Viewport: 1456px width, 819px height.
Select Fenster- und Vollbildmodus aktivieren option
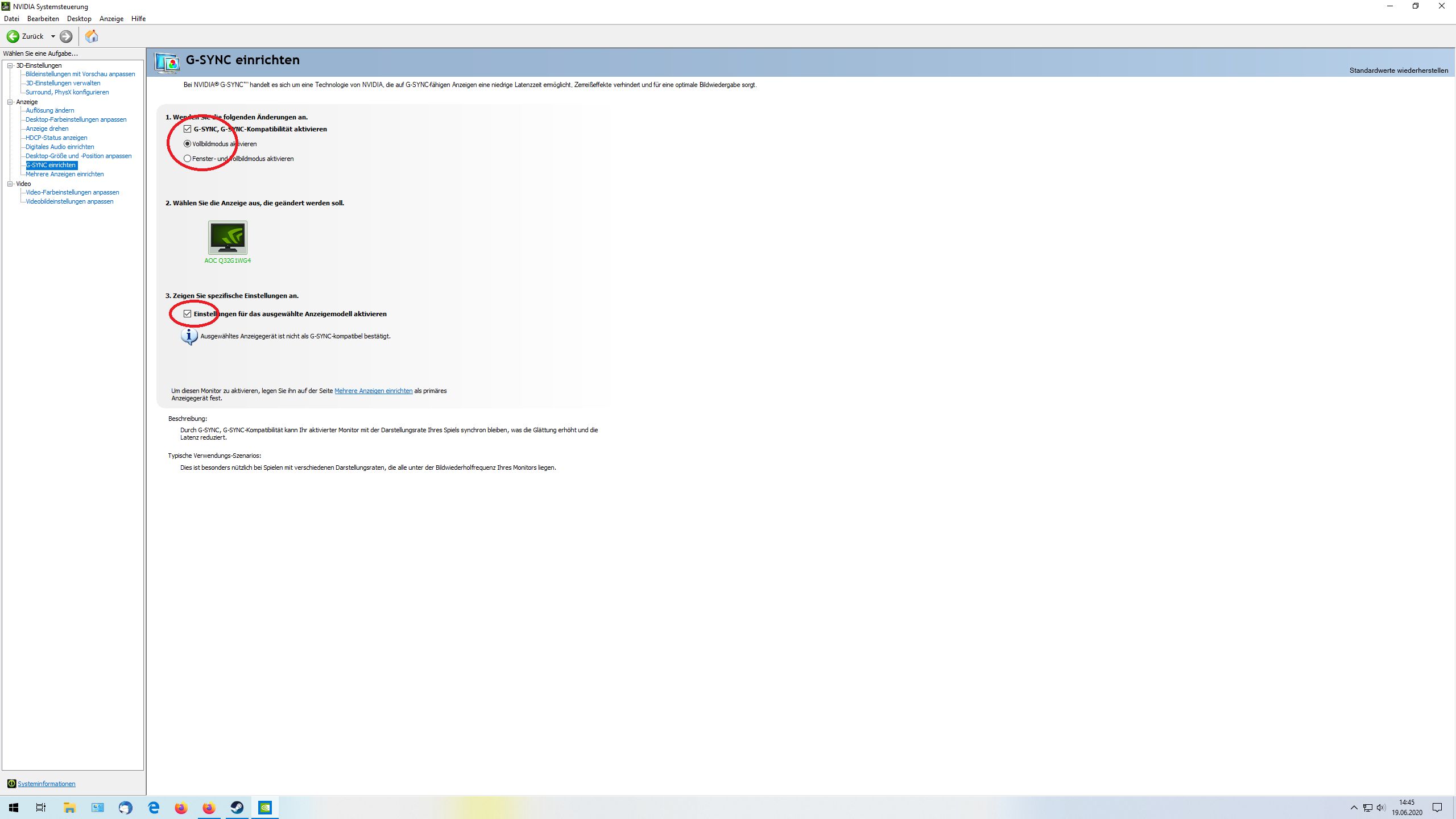[x=187, y=159]
